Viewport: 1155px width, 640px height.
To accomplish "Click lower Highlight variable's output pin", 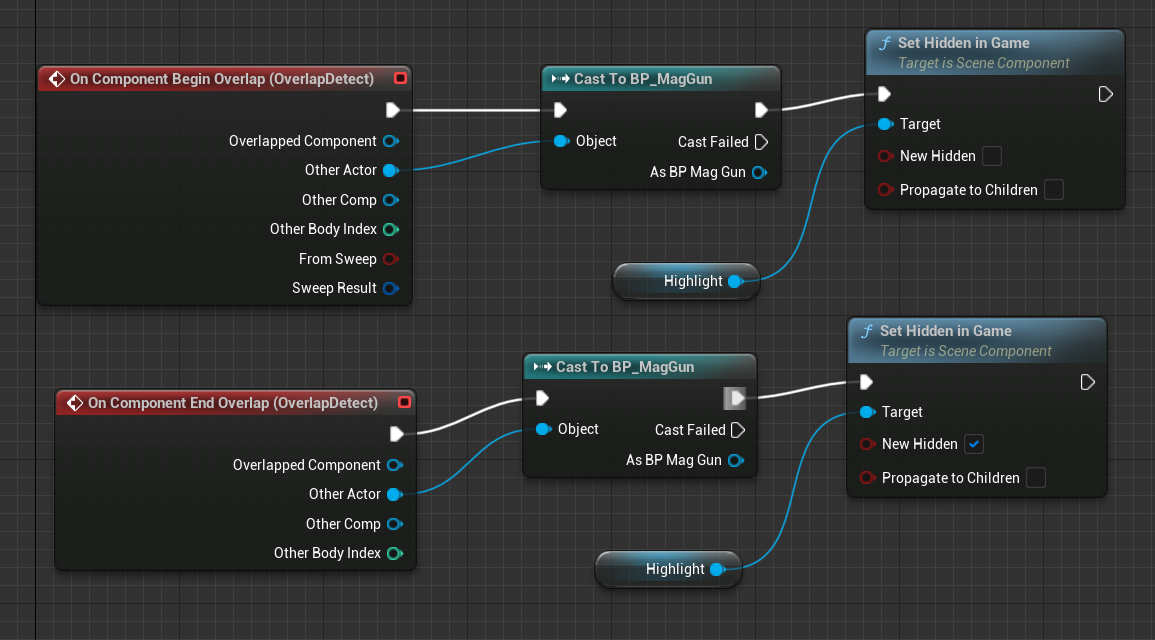I will click(x=717, y=569).
